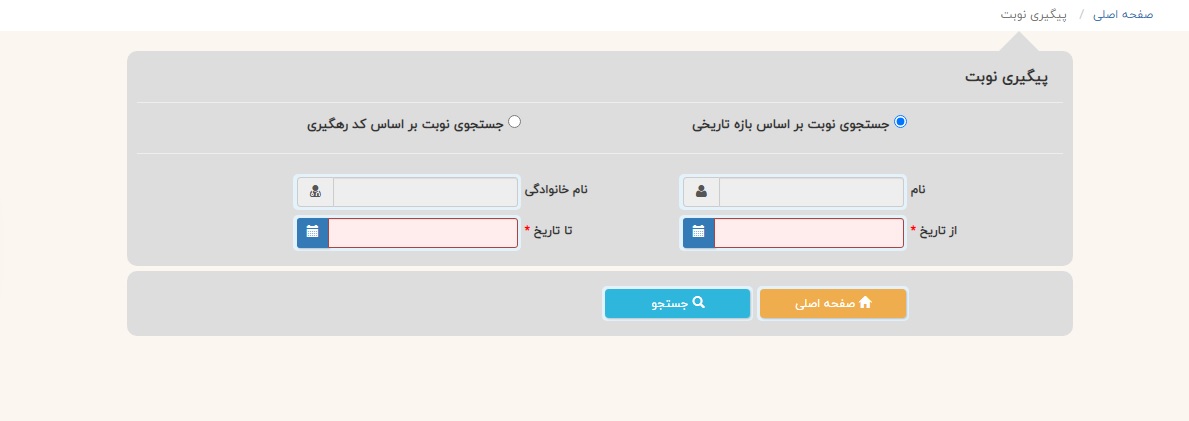The width and height of the screenshot is (1189, 421).
Task: Click the پیگیری نوبت panel heading
Action: (x=1005, y=77)
